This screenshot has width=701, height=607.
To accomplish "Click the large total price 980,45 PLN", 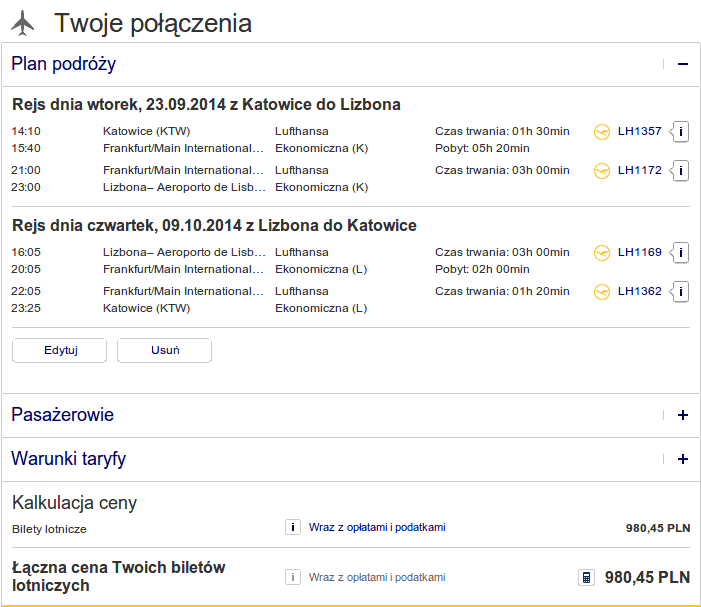I will pos(647,577).
